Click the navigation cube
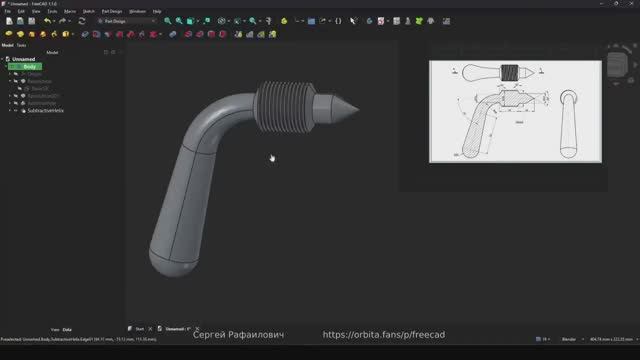The width and height of the screenshot is (640, 360). (617, 64)
